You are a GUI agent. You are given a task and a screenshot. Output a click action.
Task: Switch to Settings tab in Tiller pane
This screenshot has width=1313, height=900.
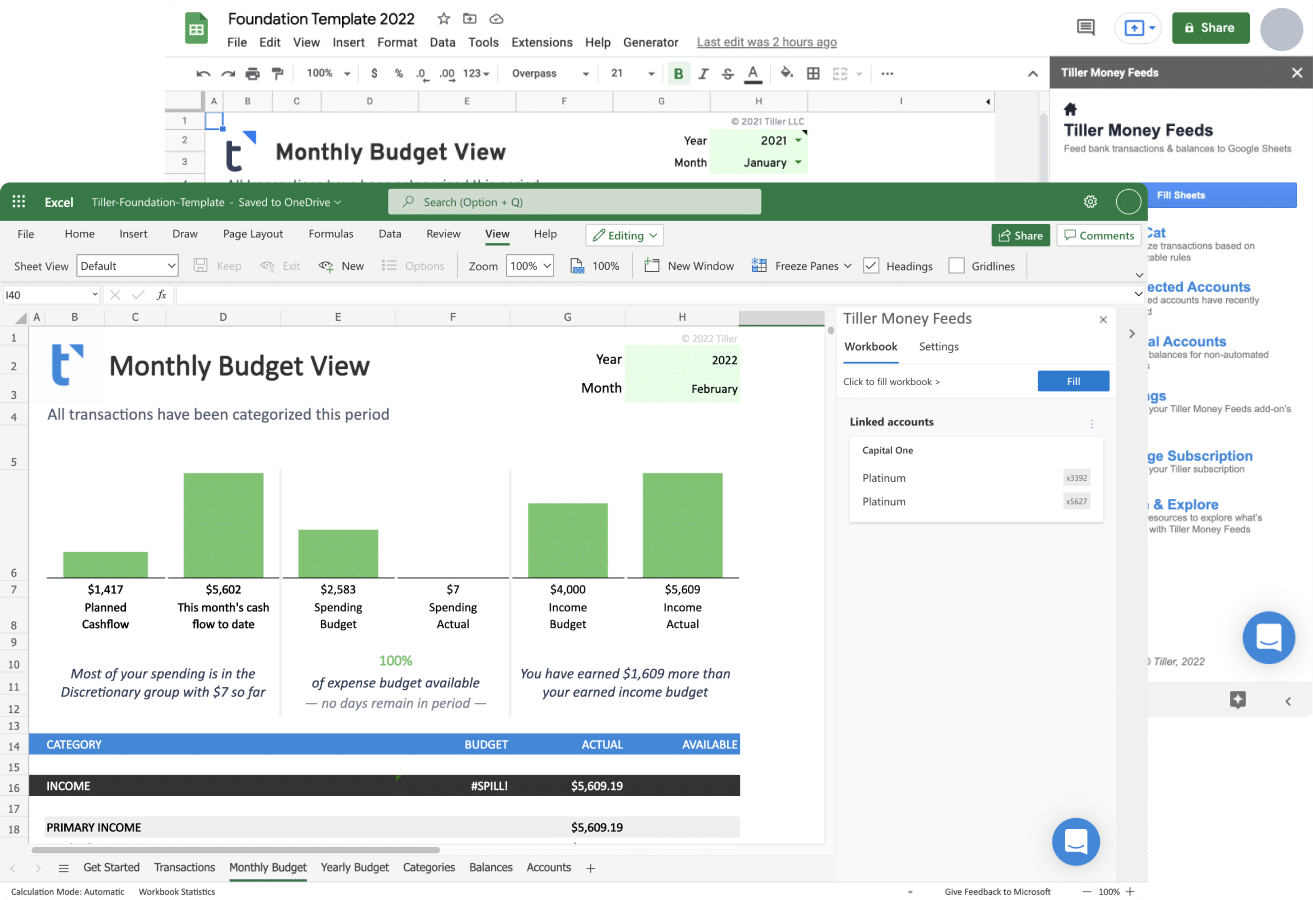[x=939, y=347]
